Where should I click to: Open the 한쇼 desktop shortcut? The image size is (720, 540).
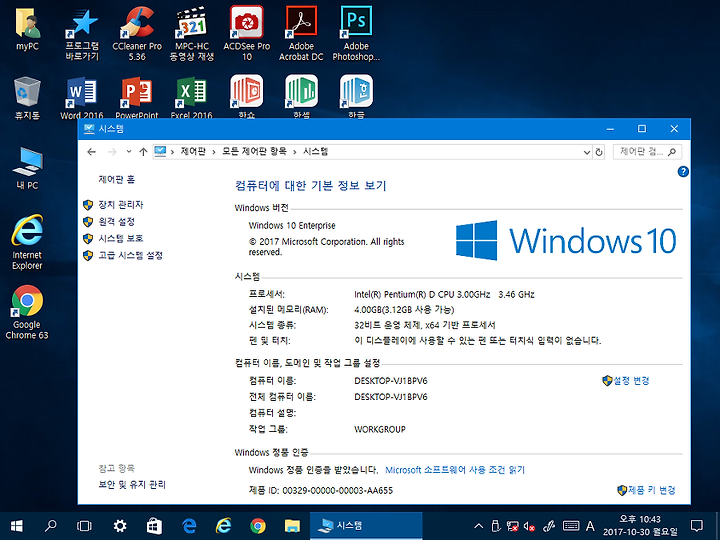pyautogui.click(x=247, y=97)
